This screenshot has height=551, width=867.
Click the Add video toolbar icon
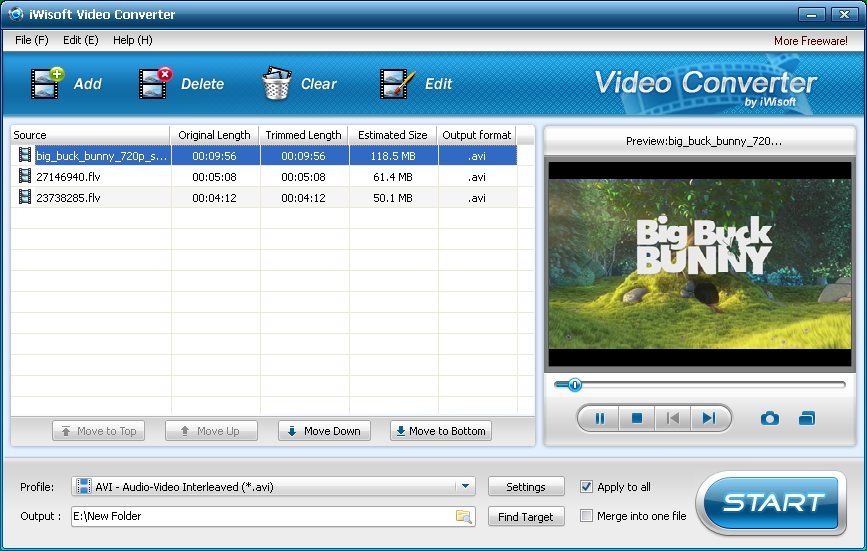(48, 83)
